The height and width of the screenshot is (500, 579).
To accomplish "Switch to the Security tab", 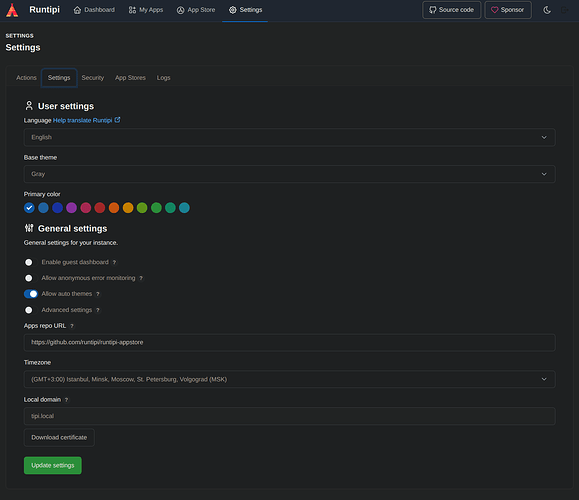I will point(93,78).
